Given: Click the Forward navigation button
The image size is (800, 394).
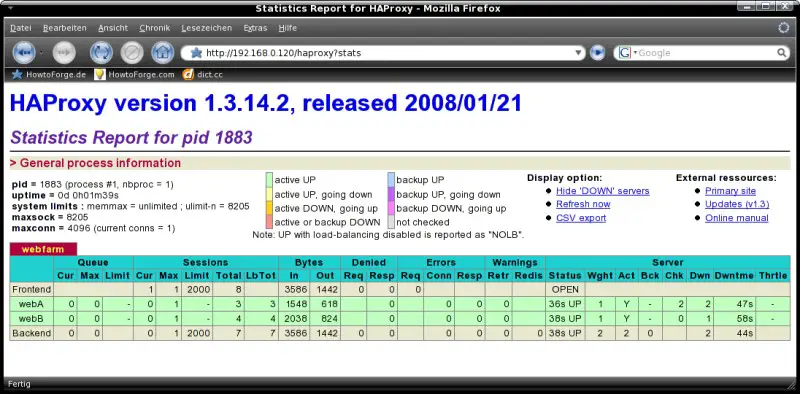Looking at the screenshot, I should (x=64, y=52).
